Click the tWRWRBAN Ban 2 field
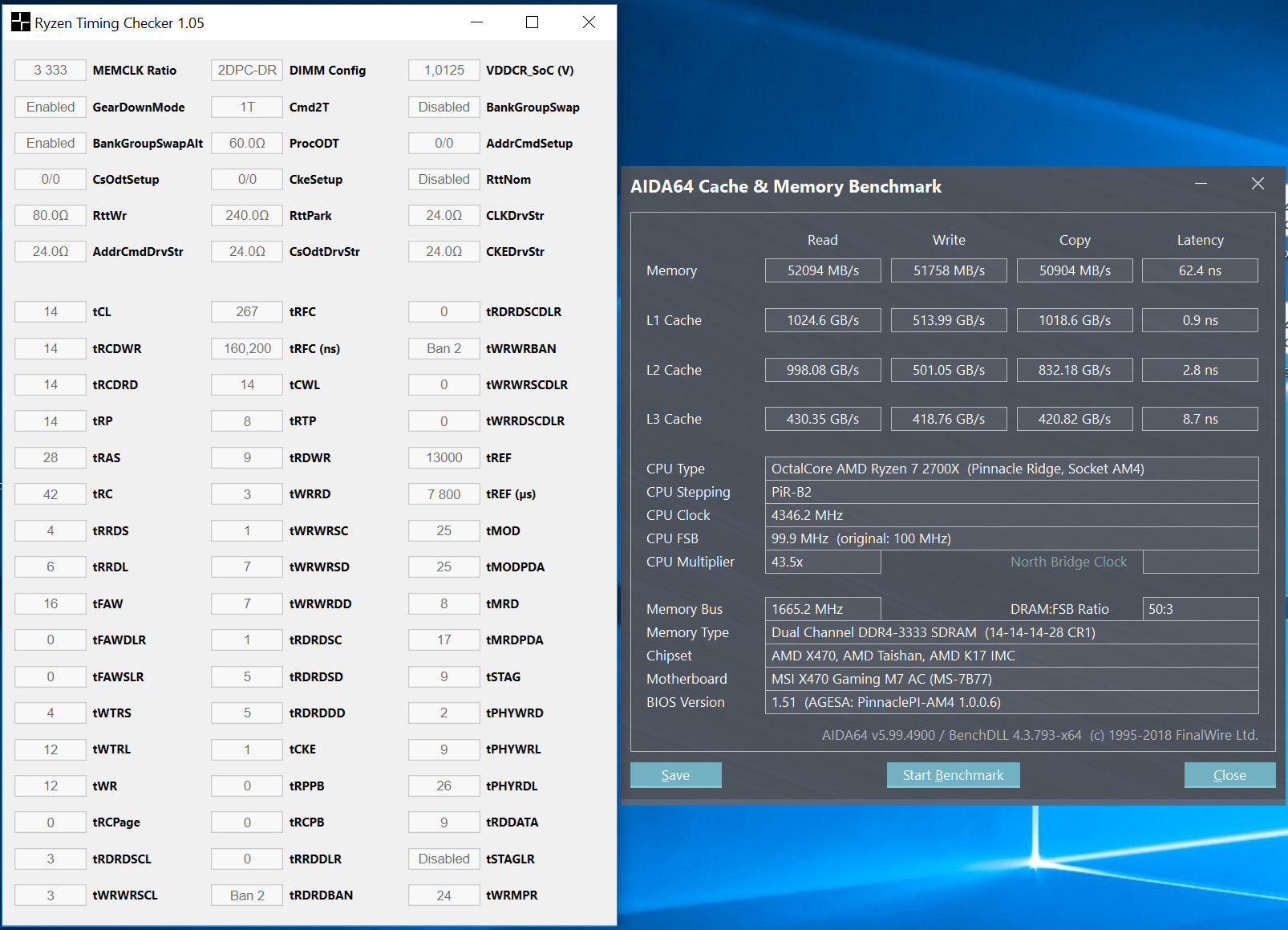Viewport: 1288px width, 930px height. click(444, 349)
